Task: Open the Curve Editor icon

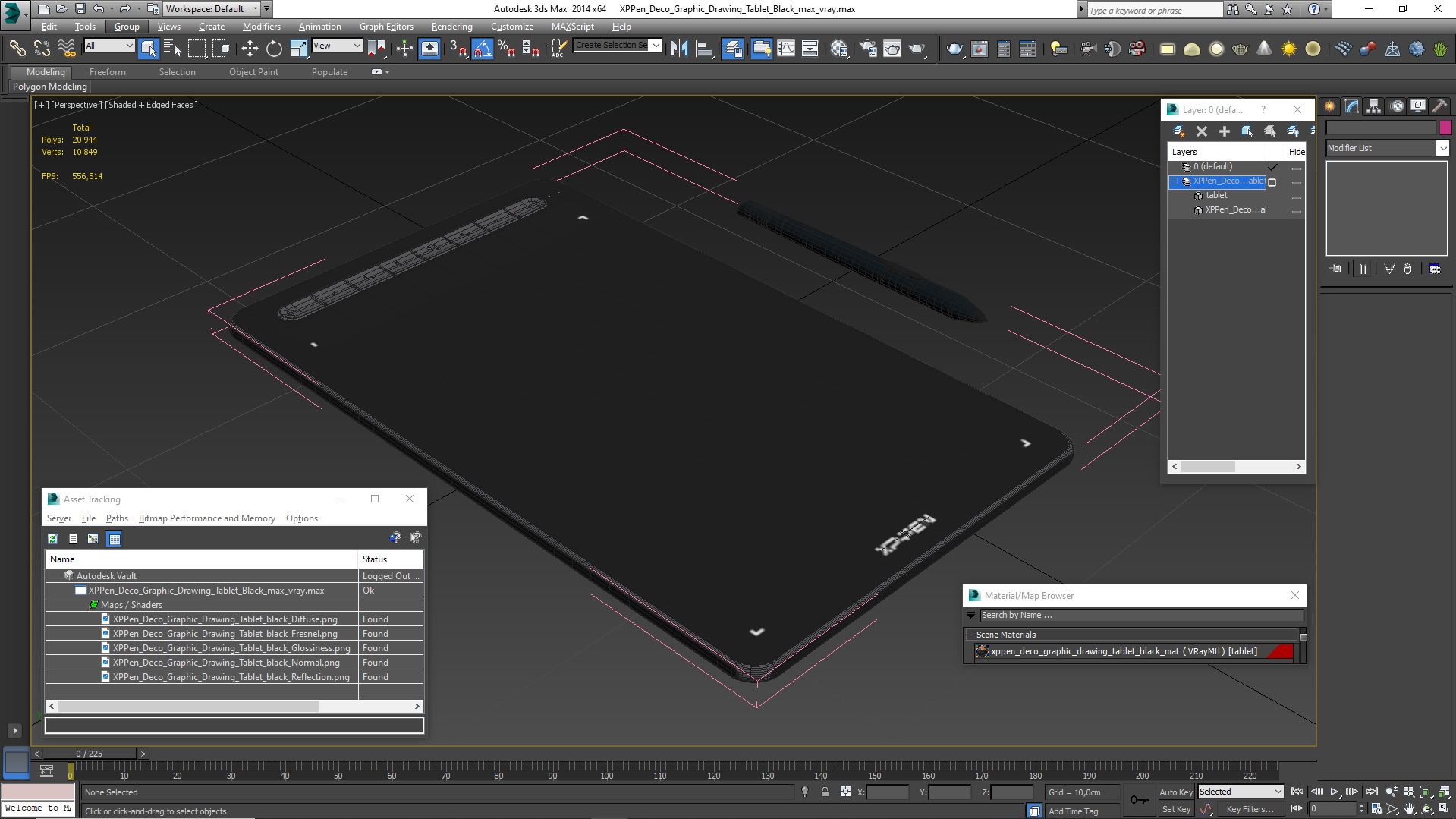Action: click(786, 49)
